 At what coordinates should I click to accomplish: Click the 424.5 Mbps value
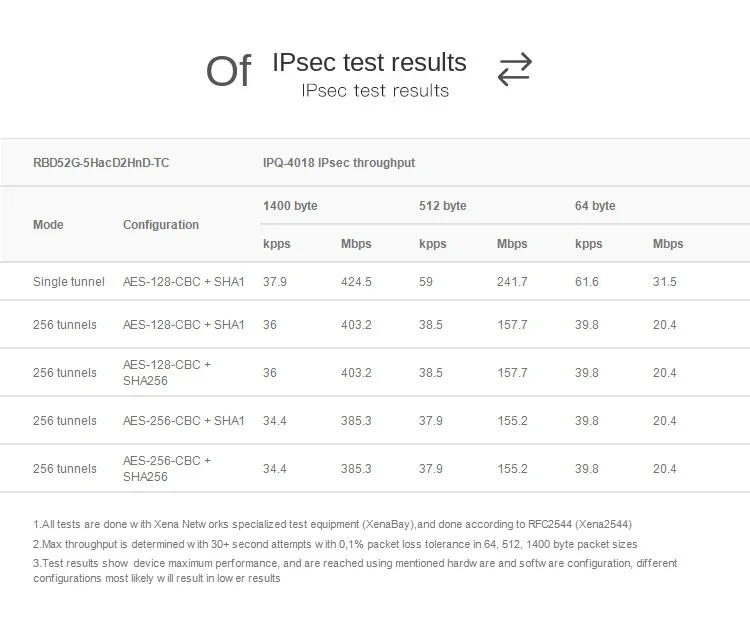pos(356,282)
